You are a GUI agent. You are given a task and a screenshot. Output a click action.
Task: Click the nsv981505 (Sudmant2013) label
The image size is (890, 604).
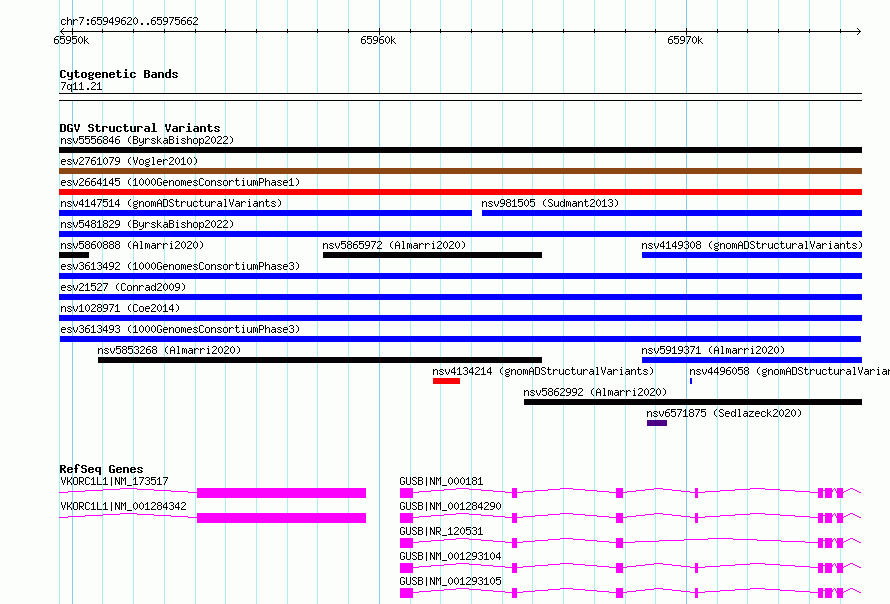pyautogui.click(x=550, y=203)
